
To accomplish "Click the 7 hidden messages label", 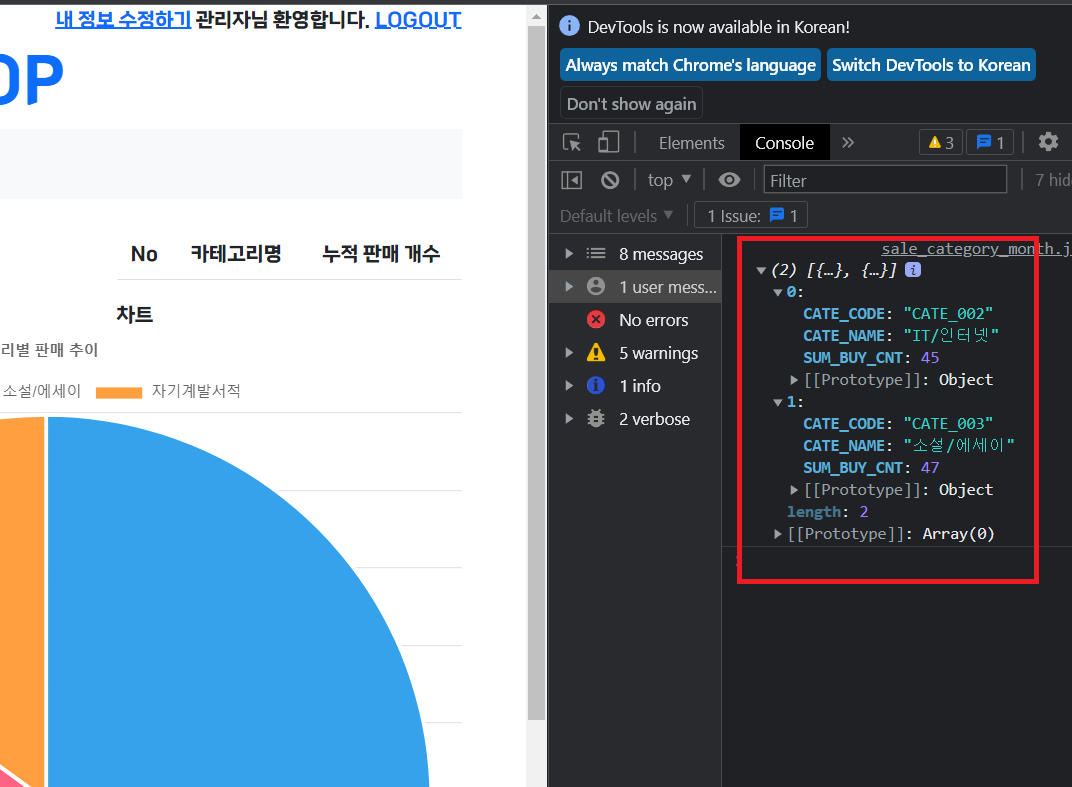I will (x=1053, y=180).
